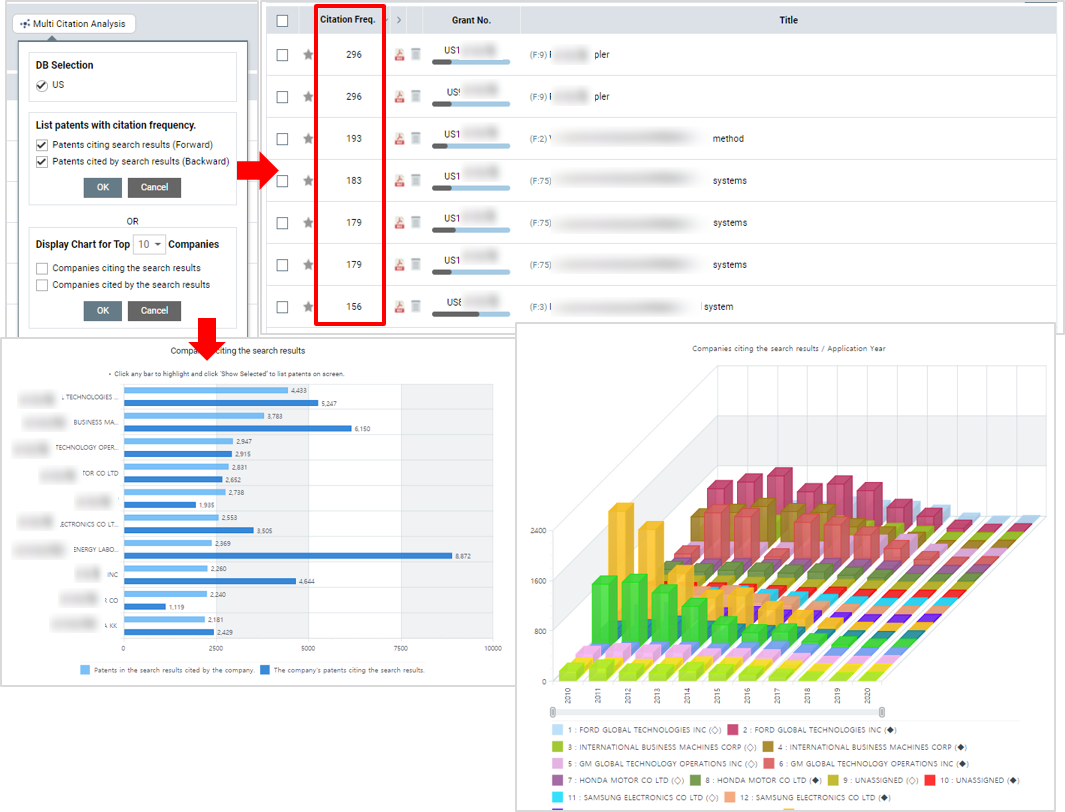Viewport: 1065px width, 812px height.
Task: Click the trash icon in the 183-citation row
Action: 415,181
